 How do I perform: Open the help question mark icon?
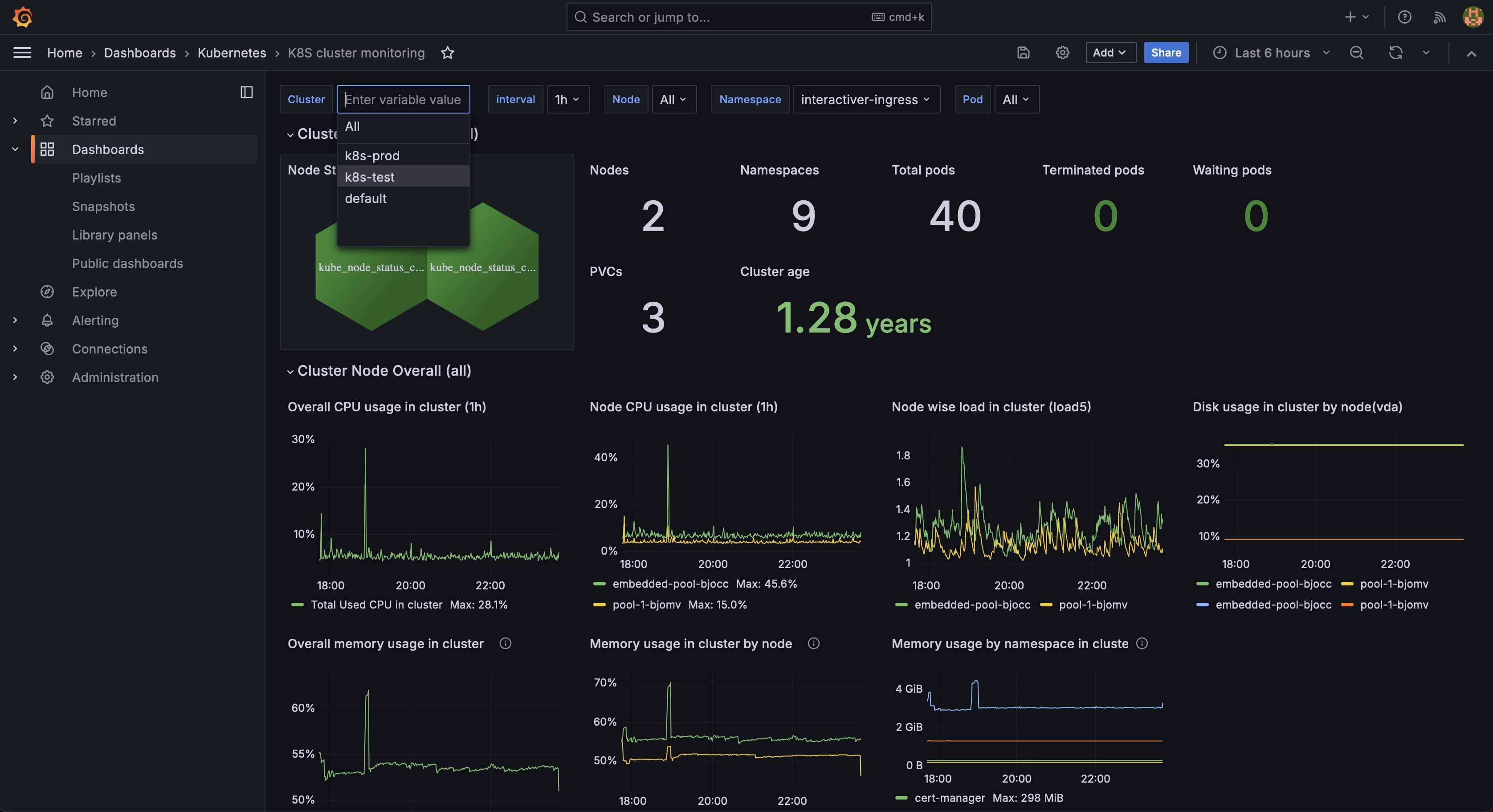pyautogui.click(x=1404, y=17)
